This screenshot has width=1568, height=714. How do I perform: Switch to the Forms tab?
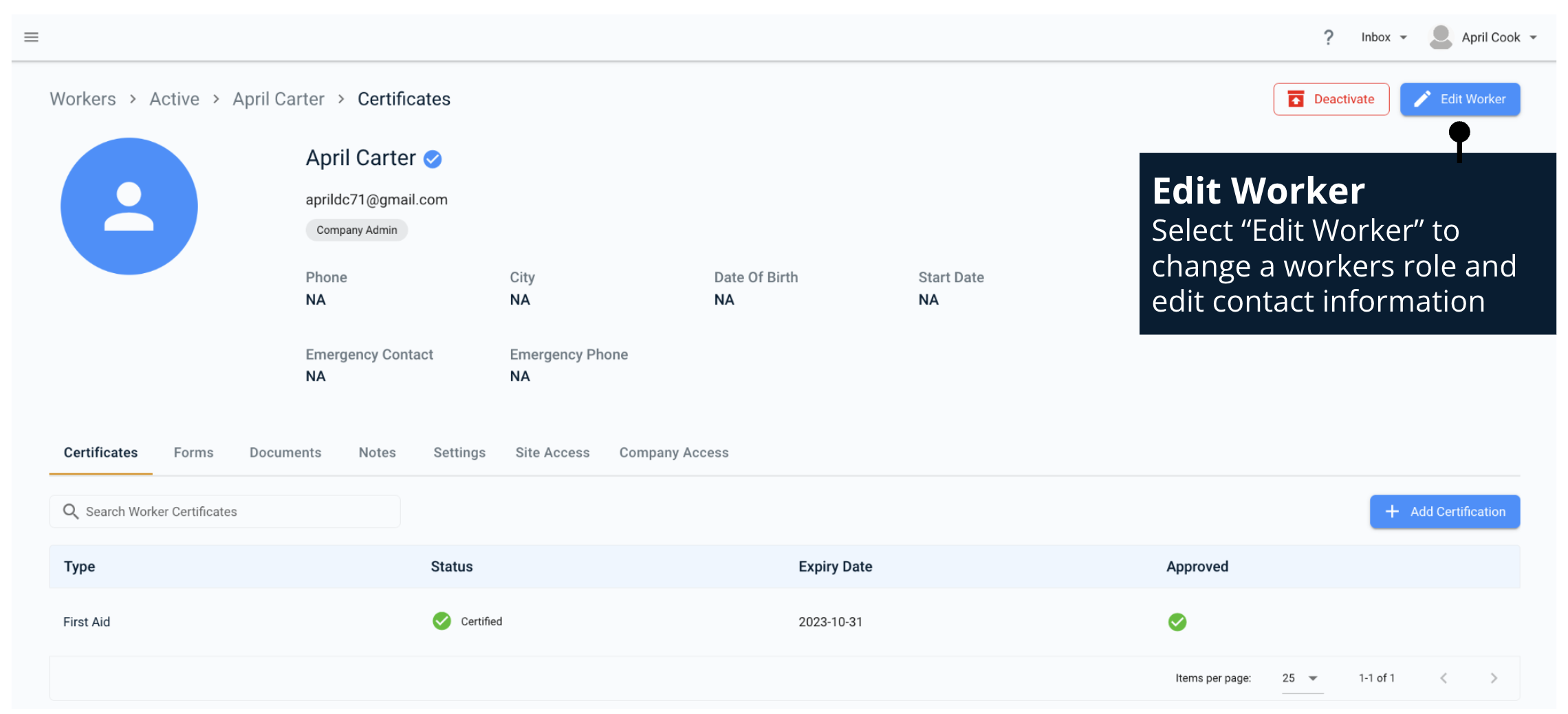(193, 452)
